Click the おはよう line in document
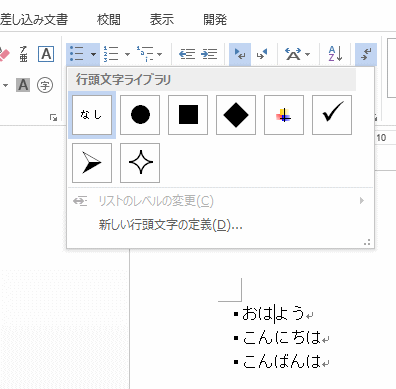Image resolution: width=396 pixels, height=389 pixels. point(274,314)
